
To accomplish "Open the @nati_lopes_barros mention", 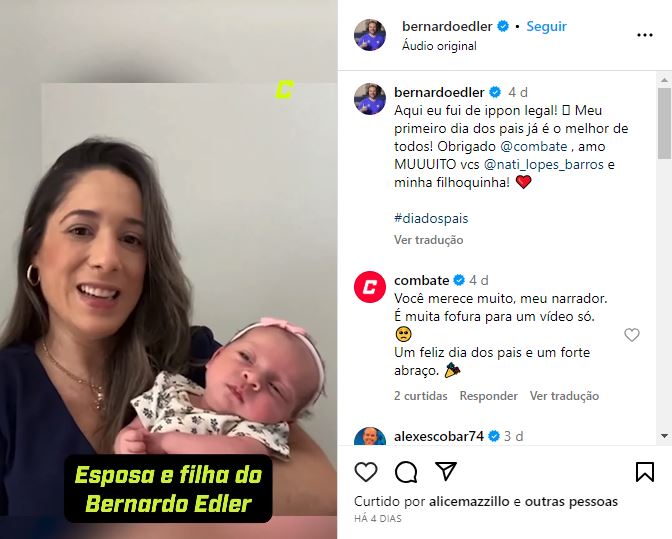I will [x=544, y=164].
